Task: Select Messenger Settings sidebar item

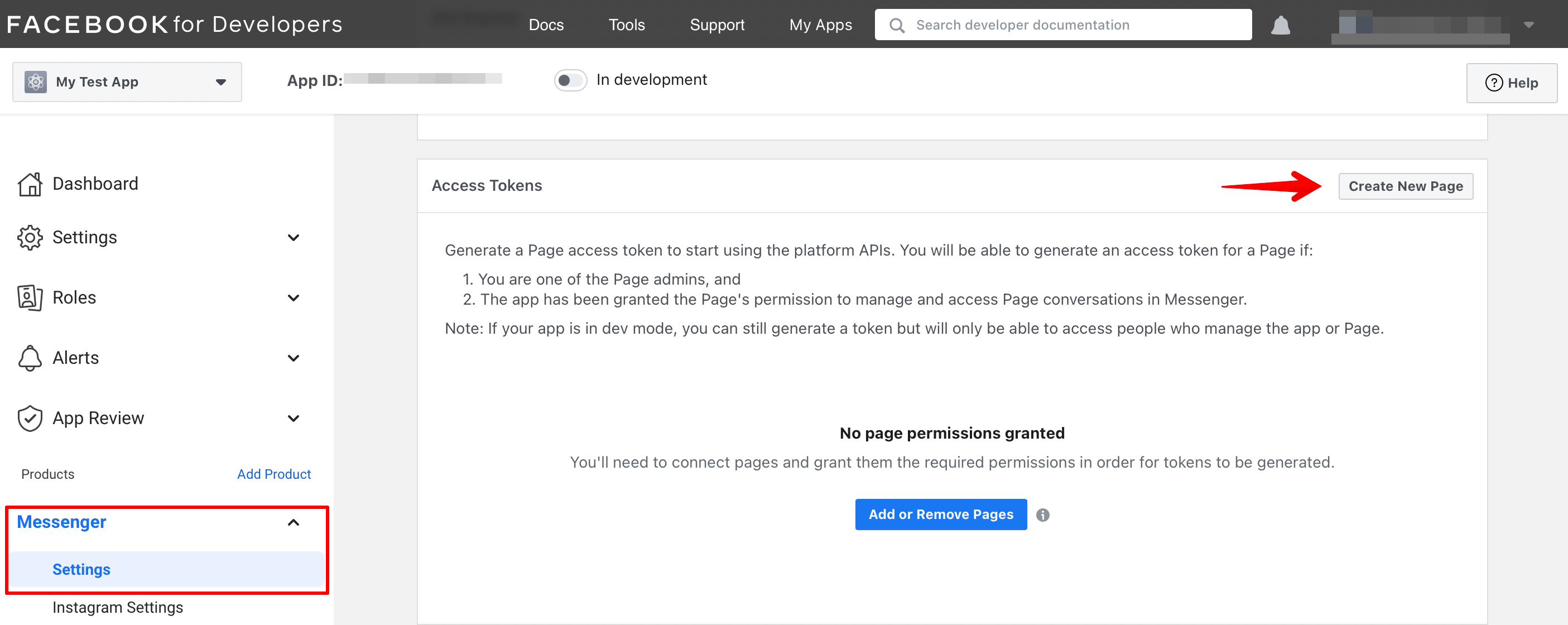Action: 166,569
